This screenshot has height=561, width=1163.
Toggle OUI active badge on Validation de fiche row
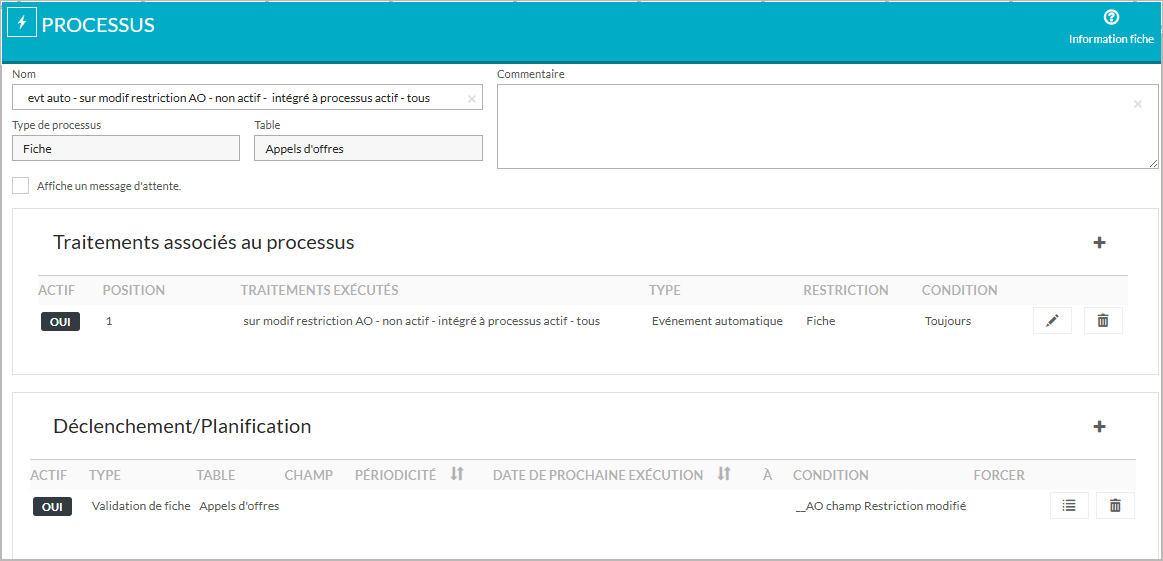(52, 506)
